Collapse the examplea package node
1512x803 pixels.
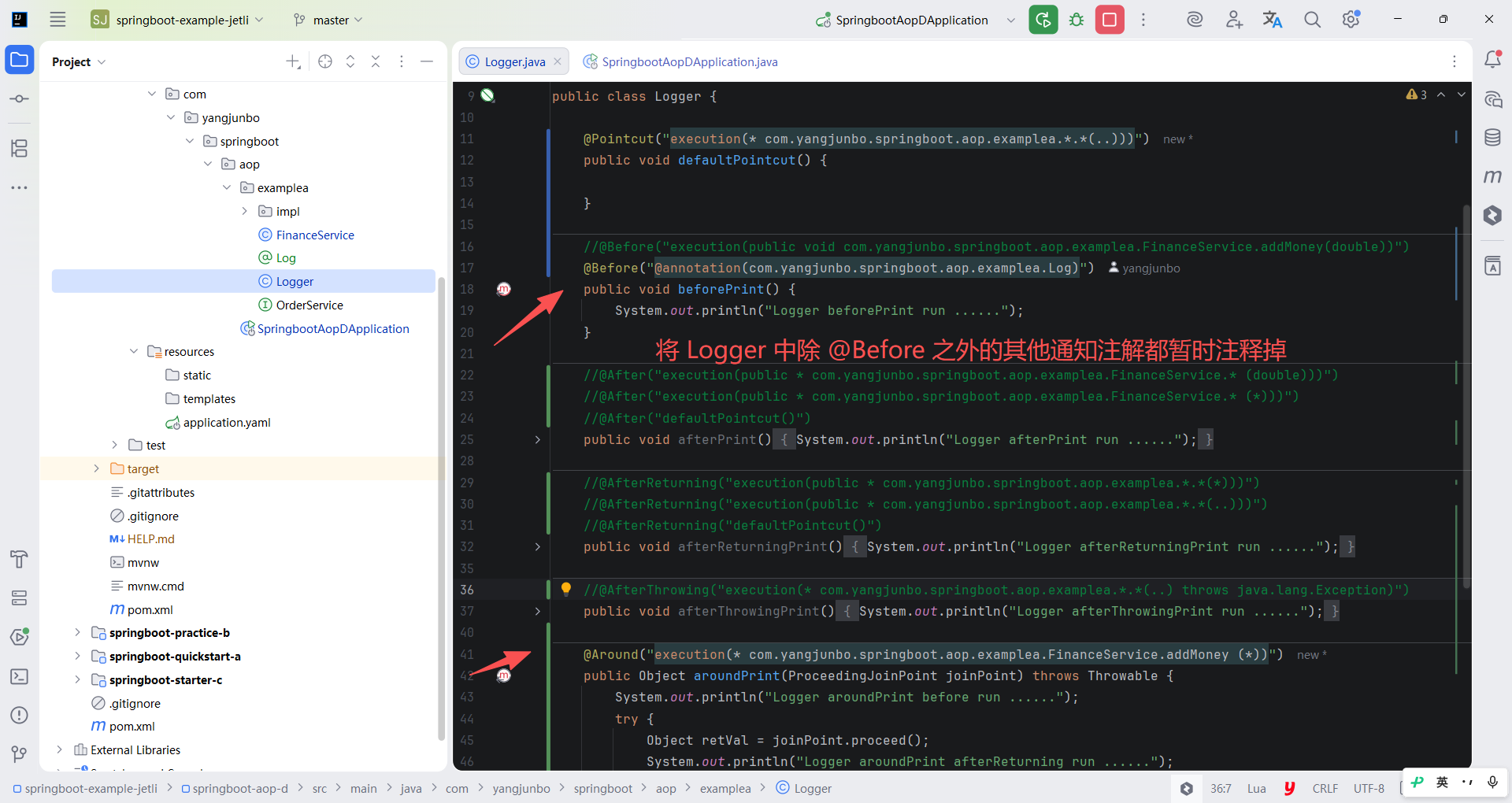tap(227, 187)
